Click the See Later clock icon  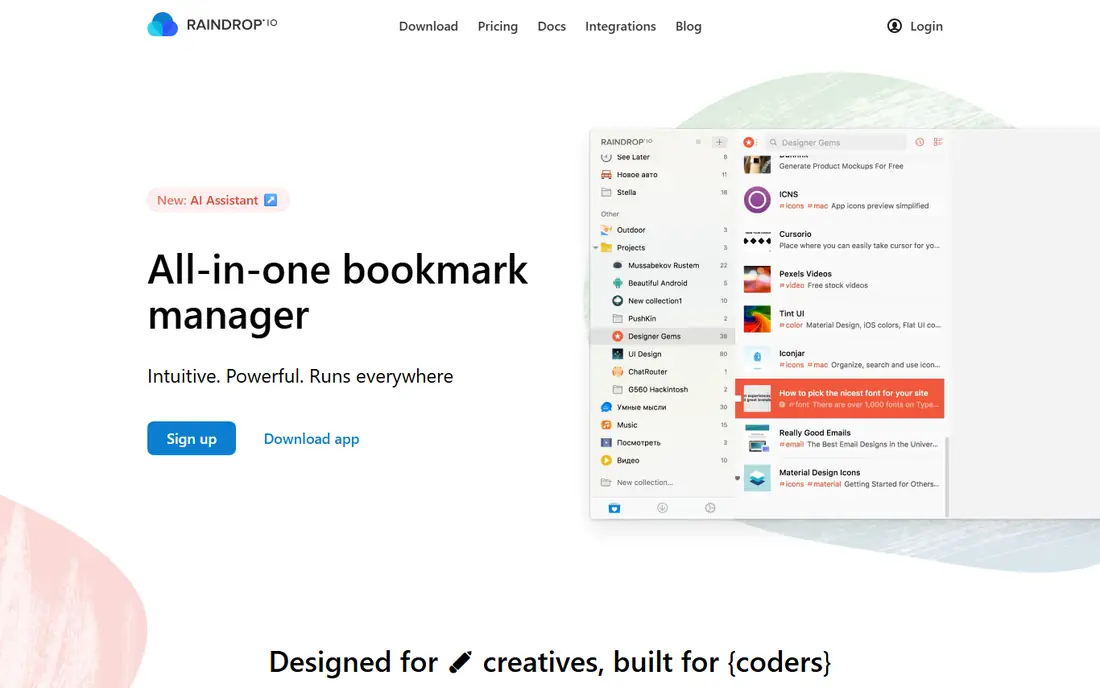pos(606,157)
